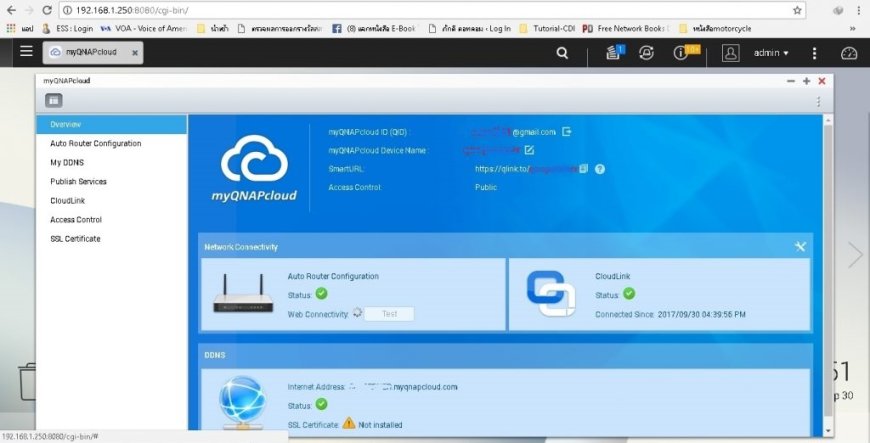Click the admin user avatar icon
870x443 pixels.
click(x=731, y=53)
